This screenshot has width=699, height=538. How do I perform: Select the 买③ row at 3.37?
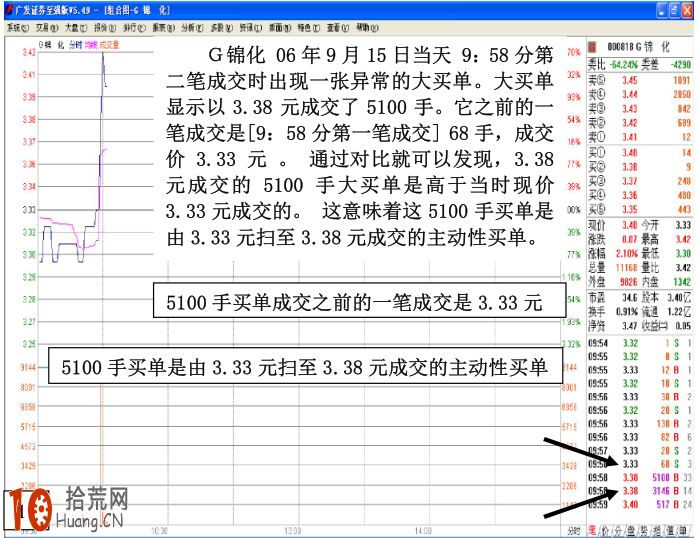coord(639,181)
